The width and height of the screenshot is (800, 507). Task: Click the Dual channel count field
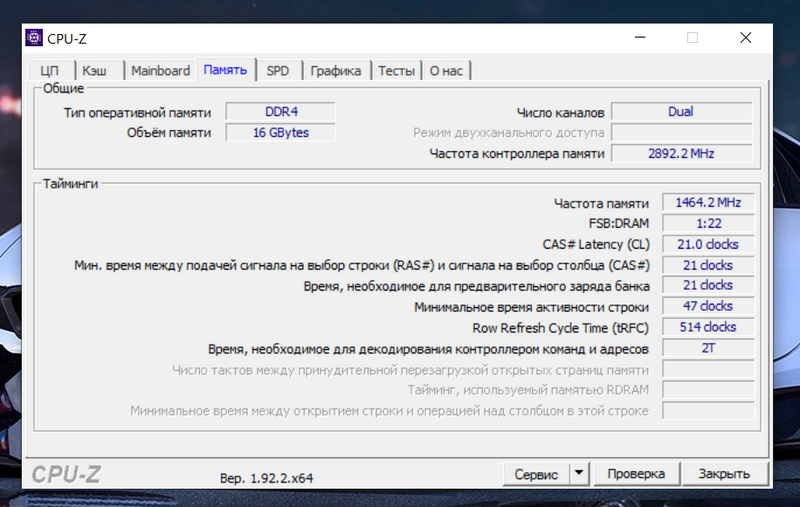(681, 111)
